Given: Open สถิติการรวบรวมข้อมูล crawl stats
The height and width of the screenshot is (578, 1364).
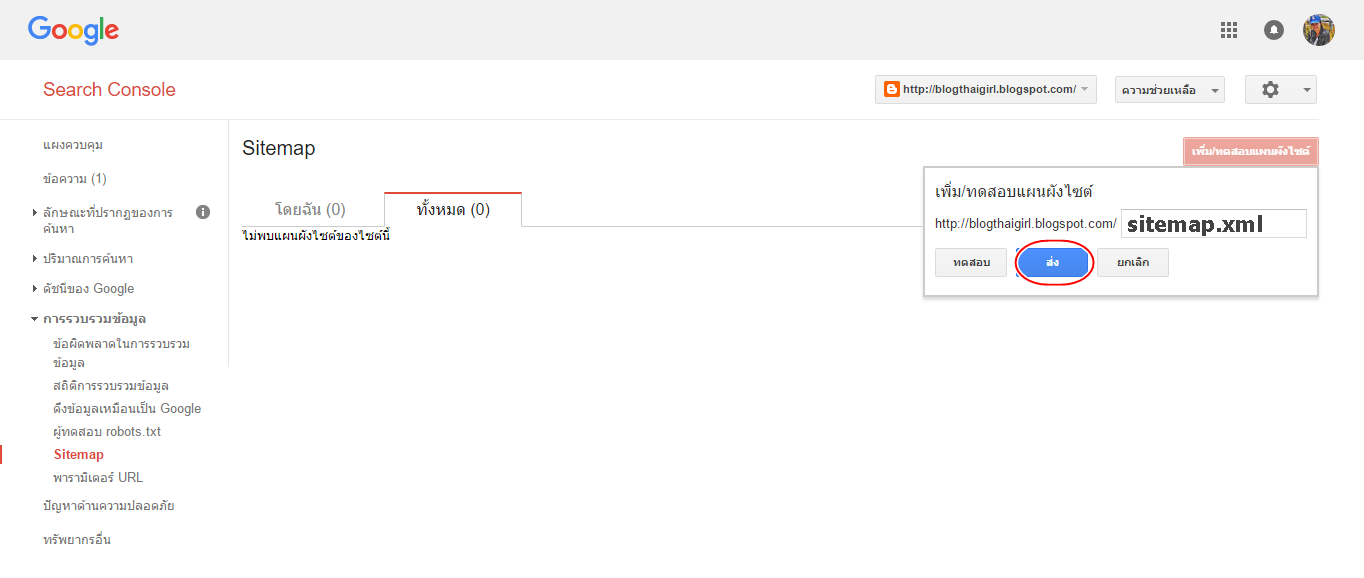Looking at the screenshot, I should (x=110, y=386).
